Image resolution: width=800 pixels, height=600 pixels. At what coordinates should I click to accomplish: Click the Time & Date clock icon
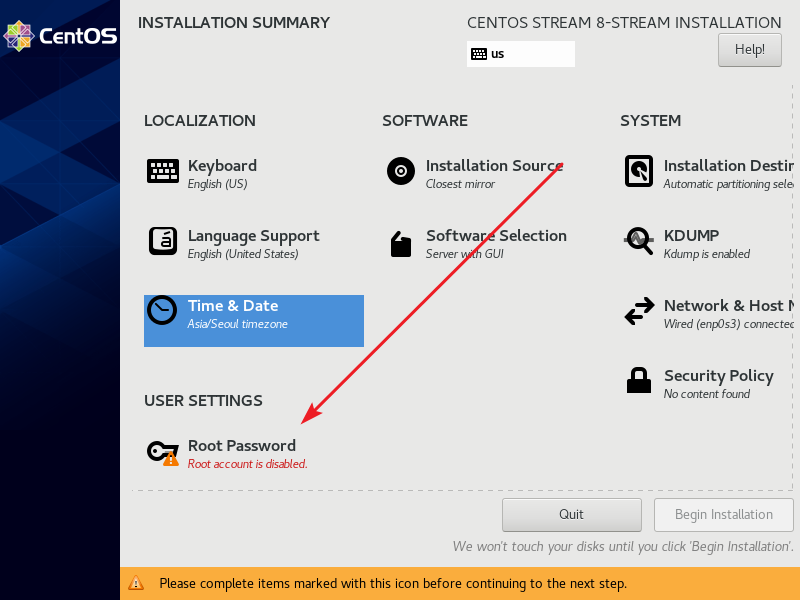coord(162,310)
